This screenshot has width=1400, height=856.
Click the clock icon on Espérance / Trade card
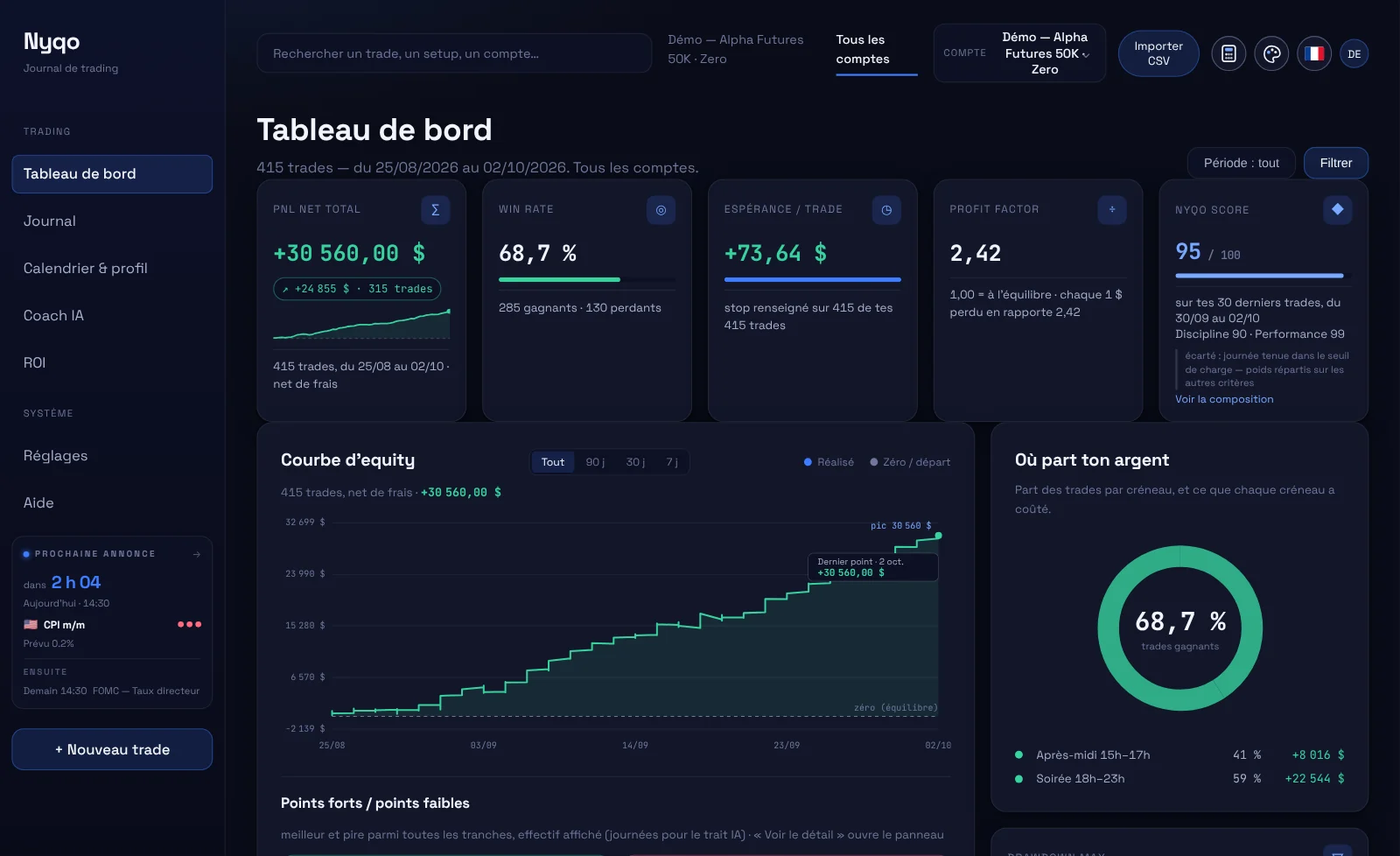pyautogui.click(x=886, y=210)
